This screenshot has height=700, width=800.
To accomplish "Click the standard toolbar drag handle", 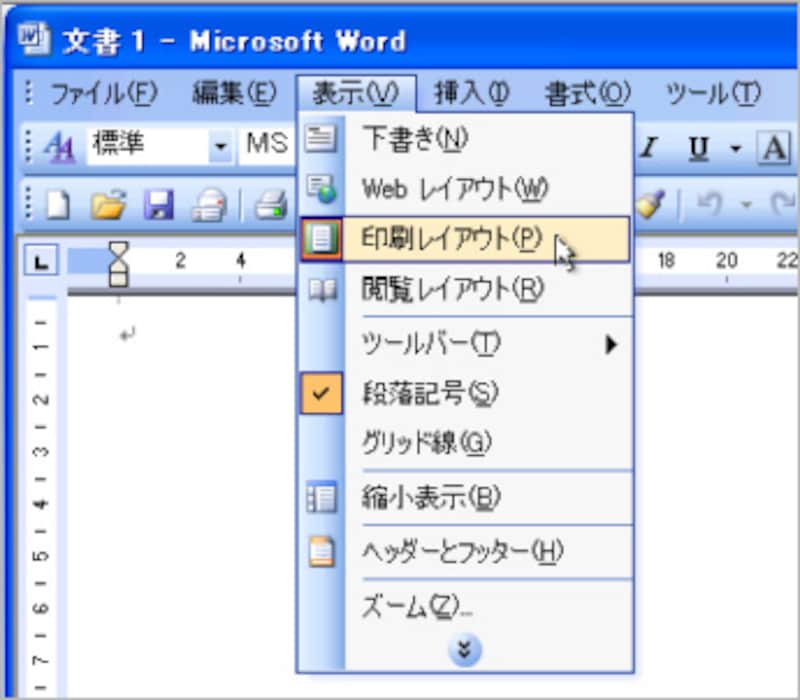I will (x=28, y=203).
